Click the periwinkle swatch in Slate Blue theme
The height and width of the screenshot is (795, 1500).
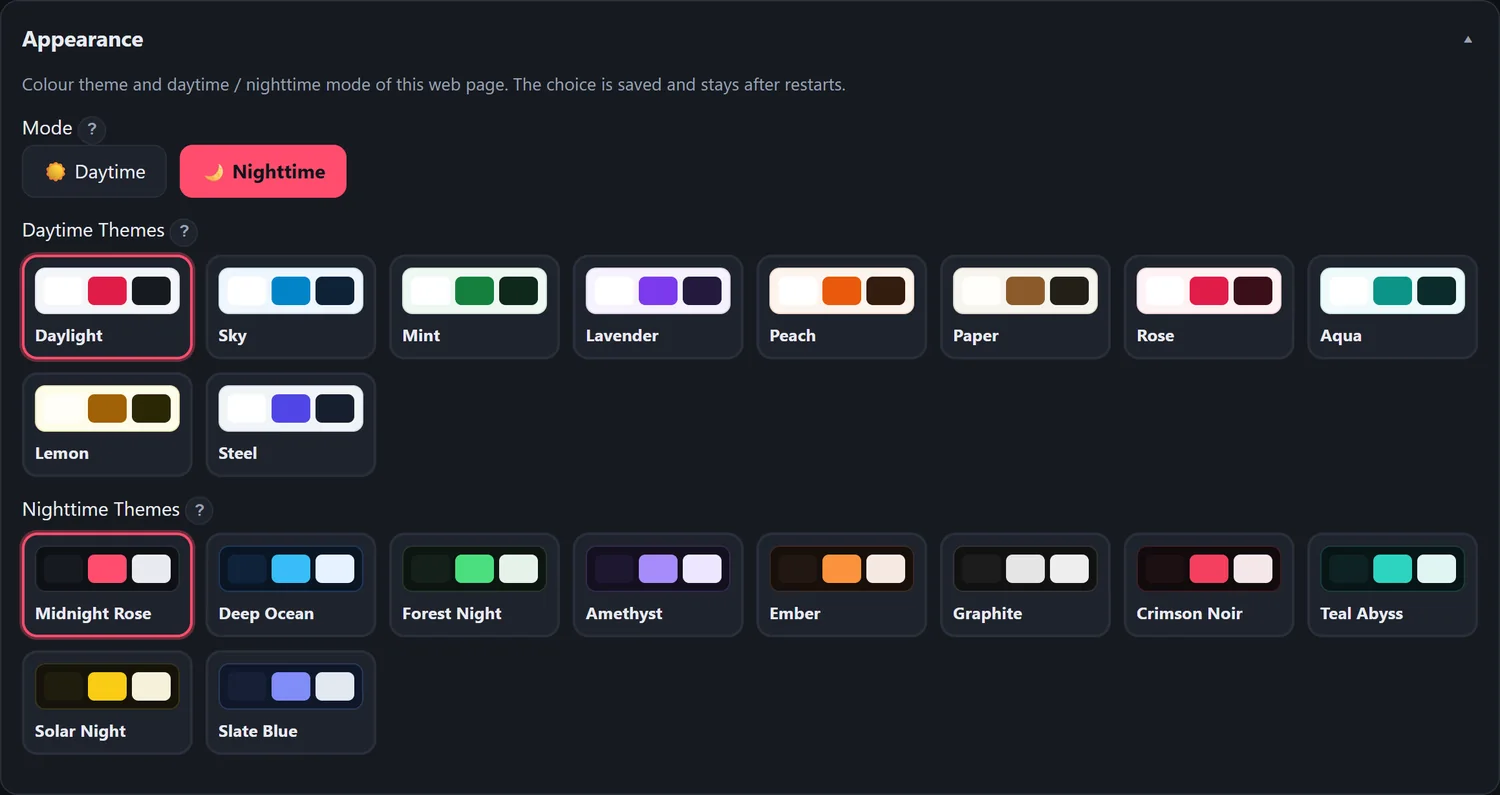pos(291,687)
